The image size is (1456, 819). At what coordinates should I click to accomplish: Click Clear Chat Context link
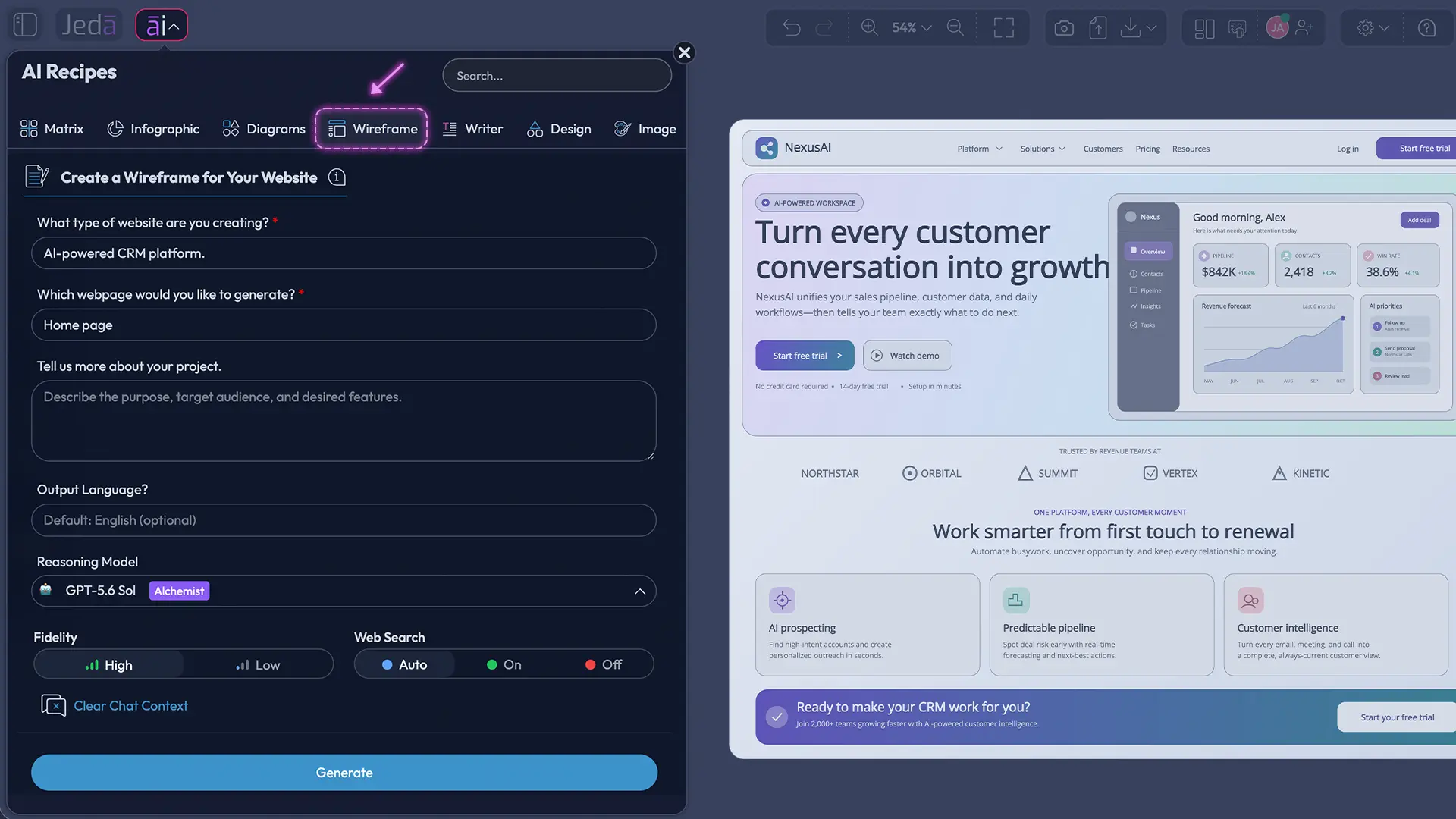tap(115, 706)
